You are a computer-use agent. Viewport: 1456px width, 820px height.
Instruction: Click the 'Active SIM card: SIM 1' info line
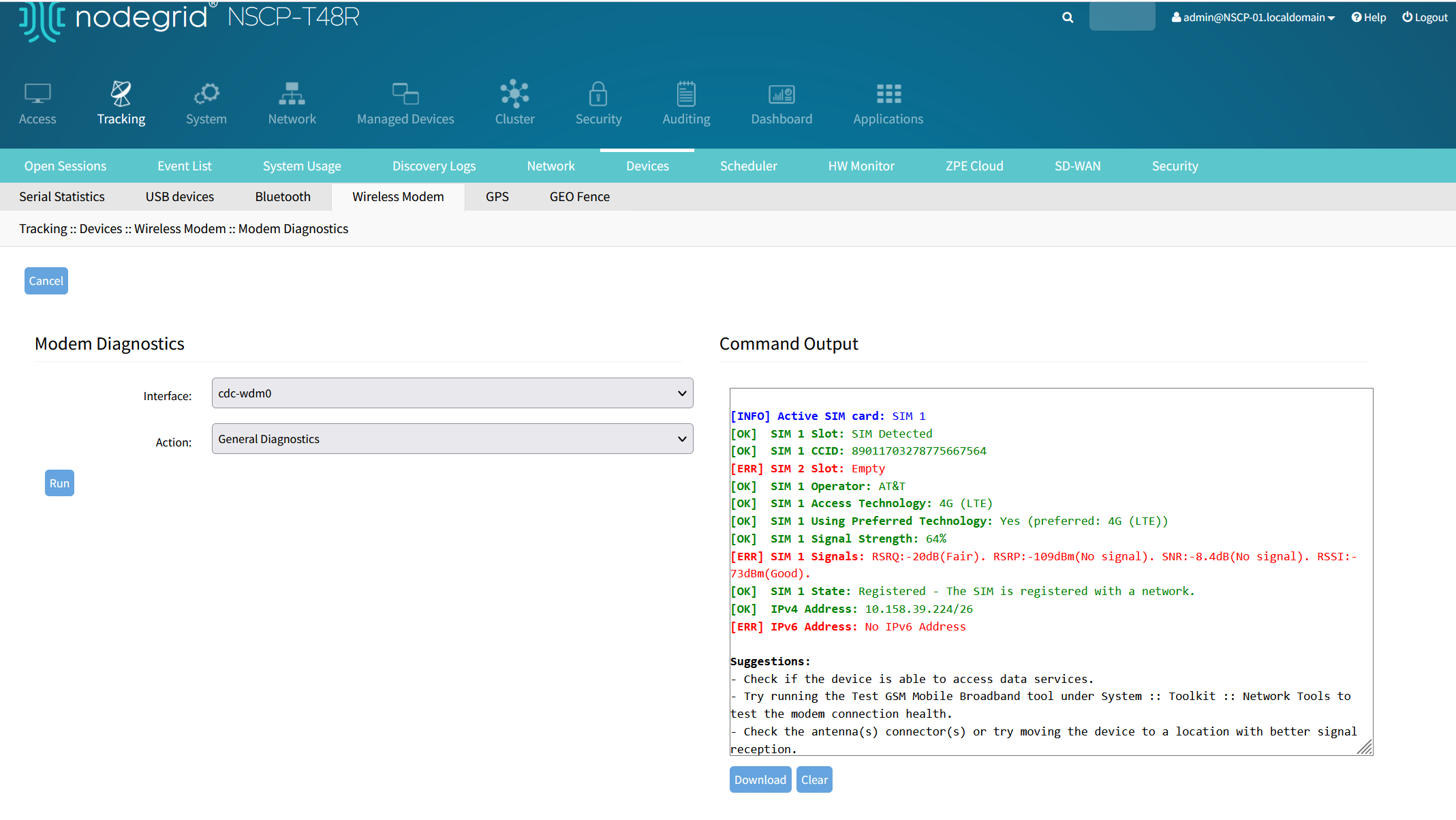tap(828, 416)
